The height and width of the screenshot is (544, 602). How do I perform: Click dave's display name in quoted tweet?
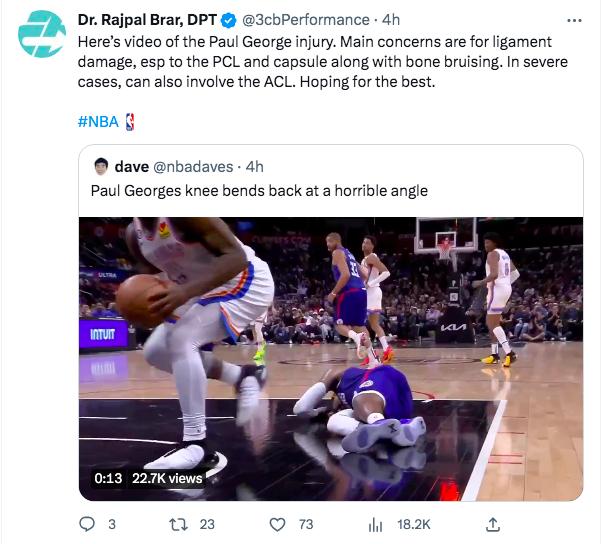(132, 167)
